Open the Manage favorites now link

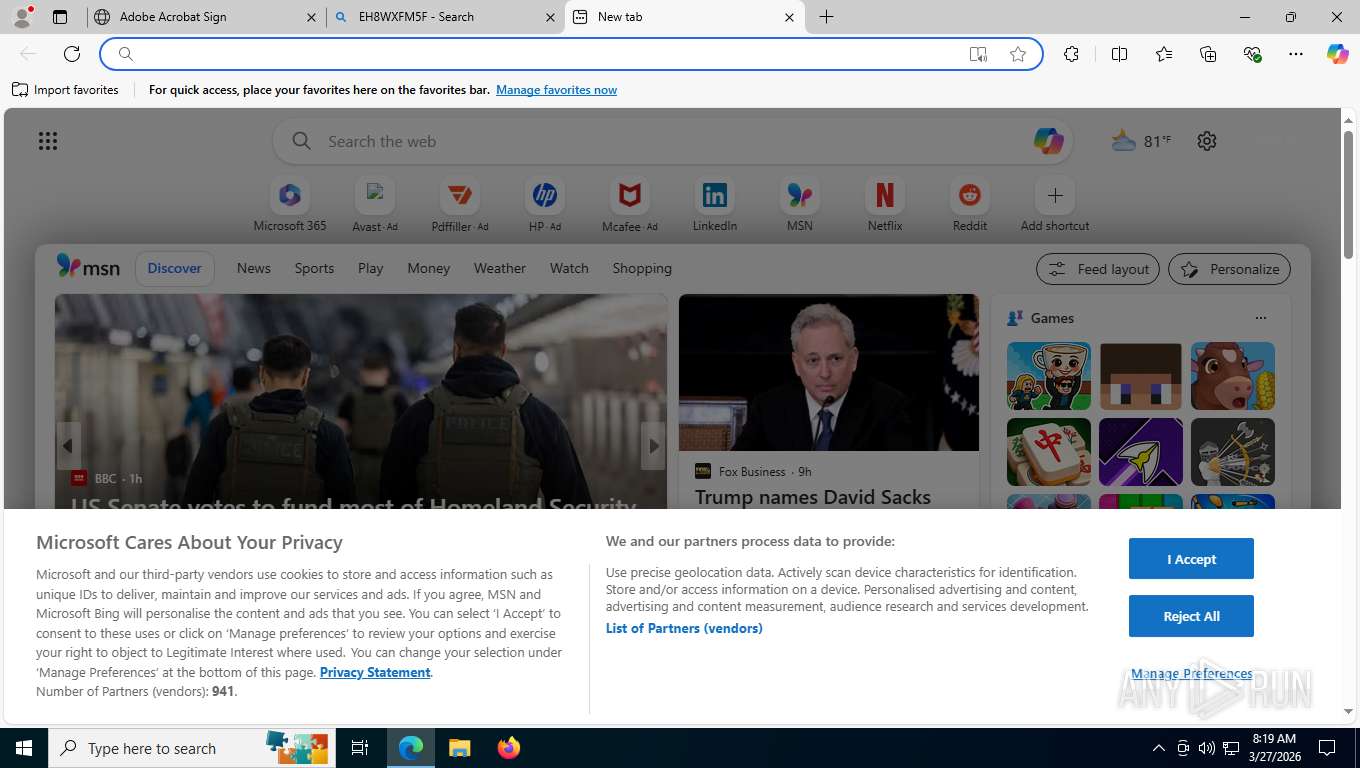click(x=556, y=90)
